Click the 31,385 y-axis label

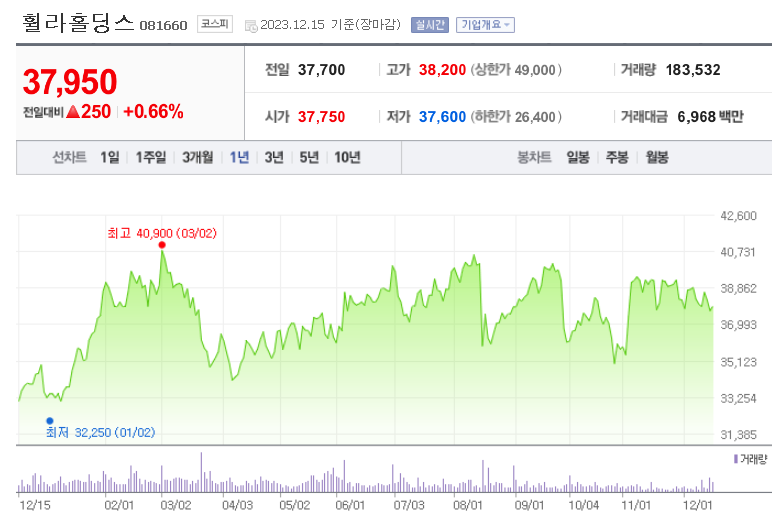(738, 434)
